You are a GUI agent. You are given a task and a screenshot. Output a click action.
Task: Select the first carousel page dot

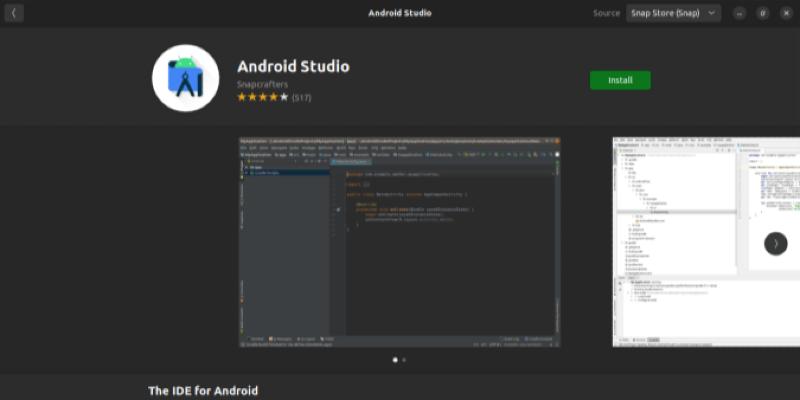[x=395, y=359]
